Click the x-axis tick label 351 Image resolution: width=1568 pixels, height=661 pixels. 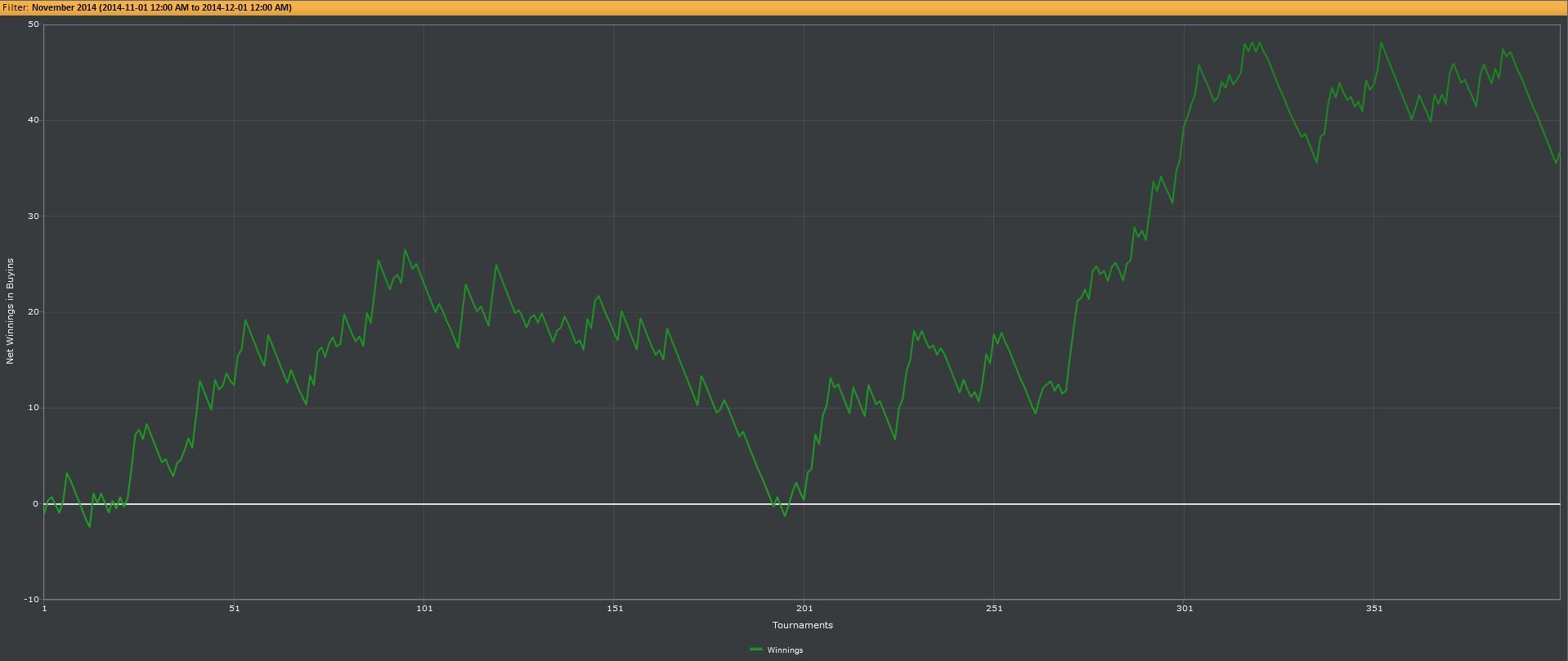click(1374, 608)
